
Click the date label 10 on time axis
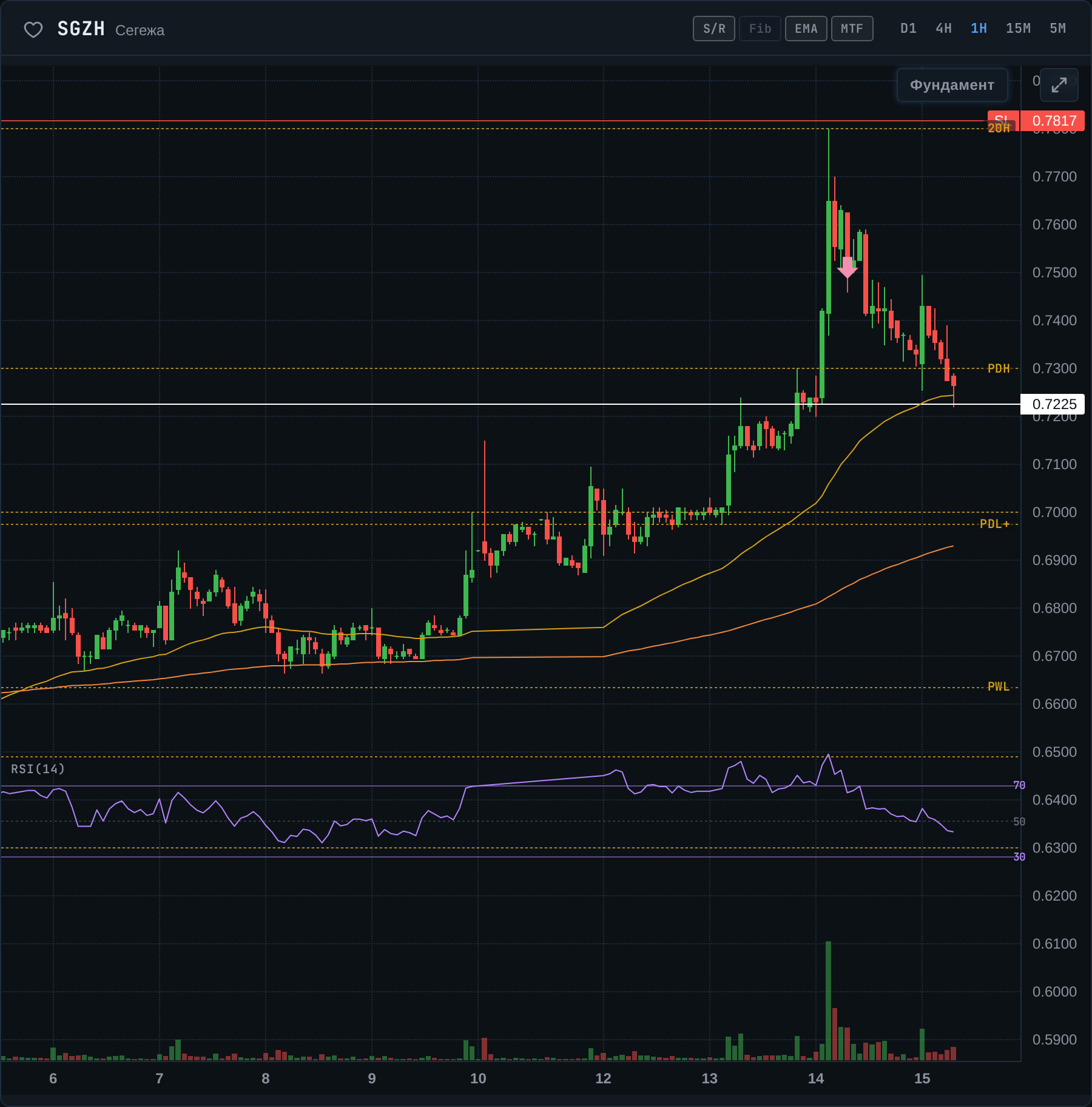[478, 1078]
